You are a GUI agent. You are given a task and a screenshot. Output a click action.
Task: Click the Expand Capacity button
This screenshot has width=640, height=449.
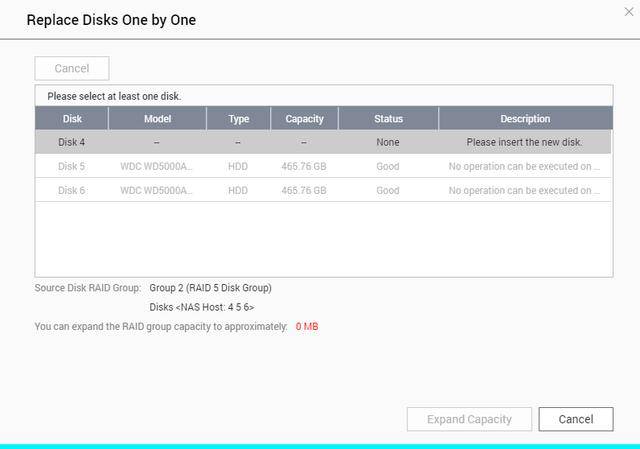(469, 419)
